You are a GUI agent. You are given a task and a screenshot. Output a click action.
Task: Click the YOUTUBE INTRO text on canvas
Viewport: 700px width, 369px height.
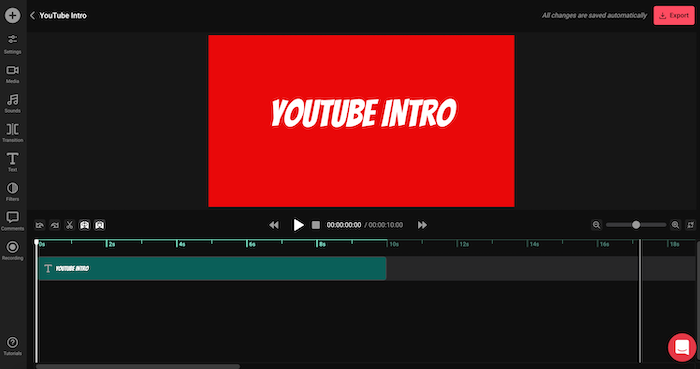pyautogui.click(x=364, y=113)
